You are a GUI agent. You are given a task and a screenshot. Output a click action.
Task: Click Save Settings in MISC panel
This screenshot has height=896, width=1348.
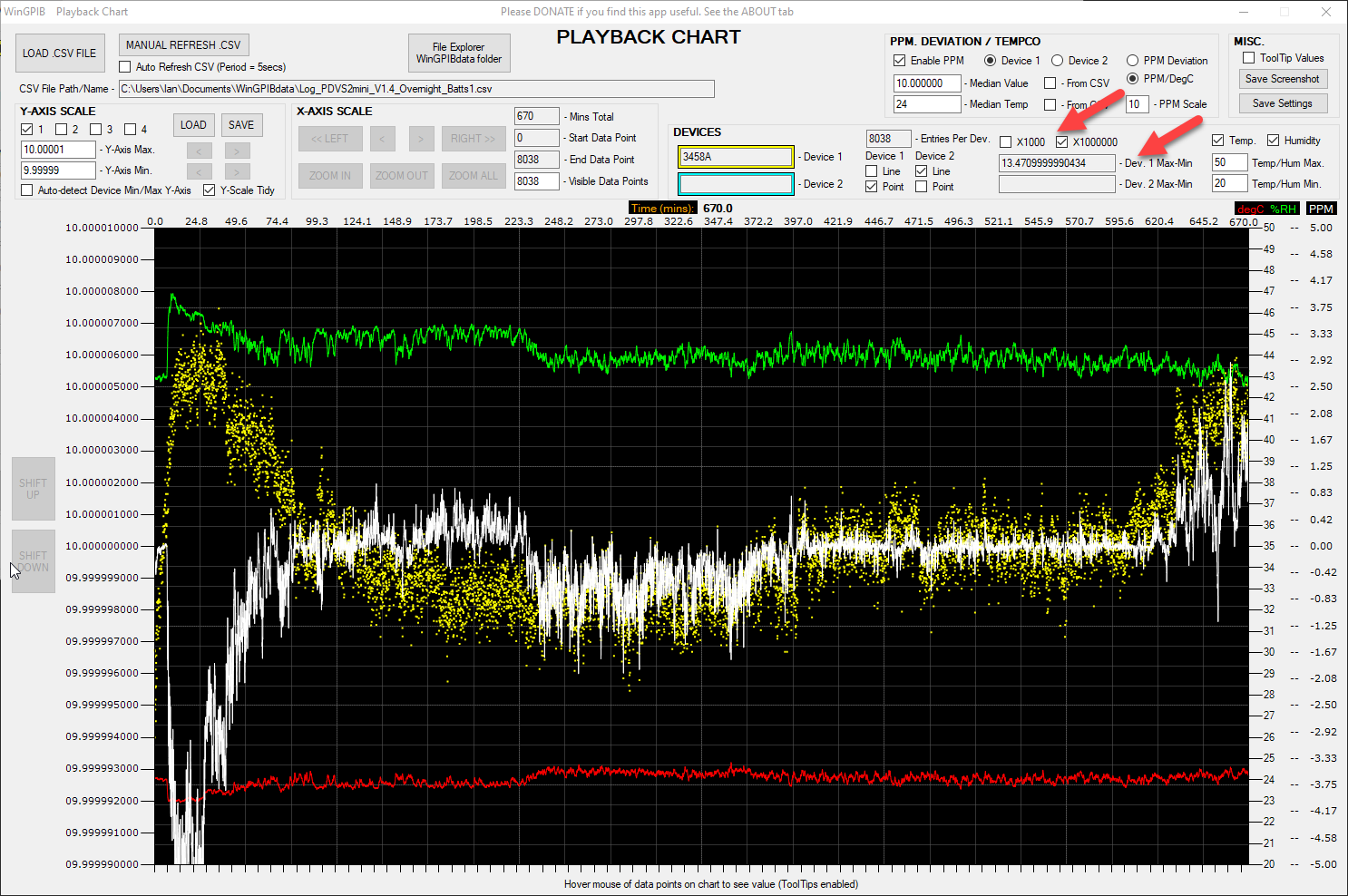point(1283,103)
